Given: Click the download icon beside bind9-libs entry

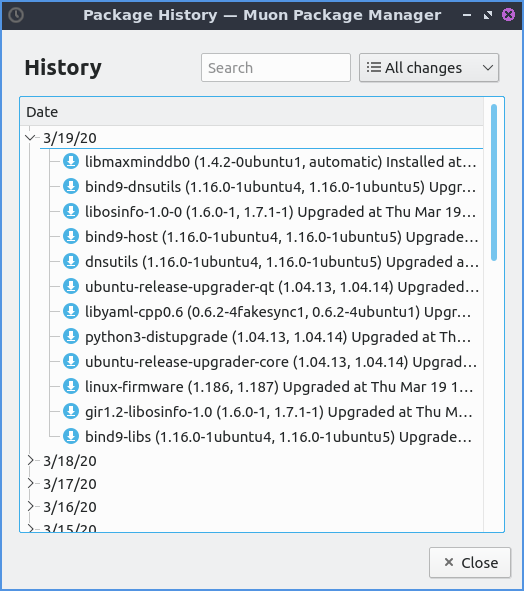Looking at the screenshot, I should pos(70,436).
